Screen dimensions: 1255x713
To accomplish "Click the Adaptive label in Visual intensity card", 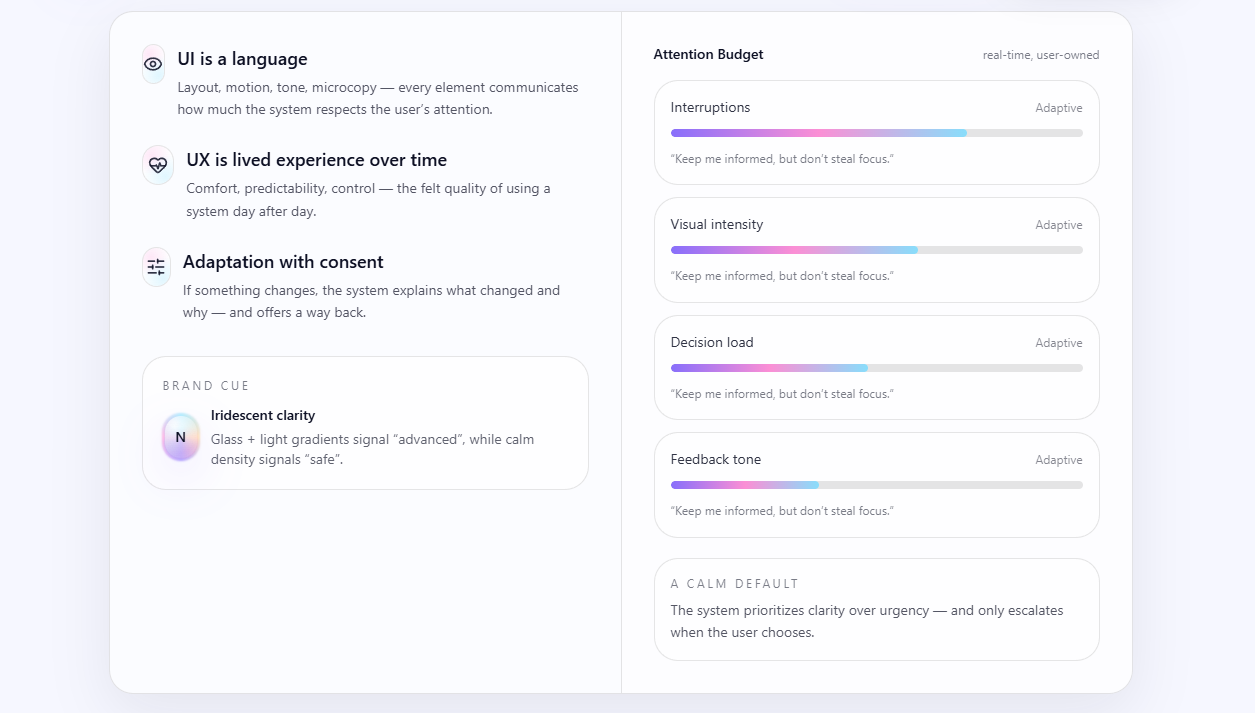I will [1058, 225].
